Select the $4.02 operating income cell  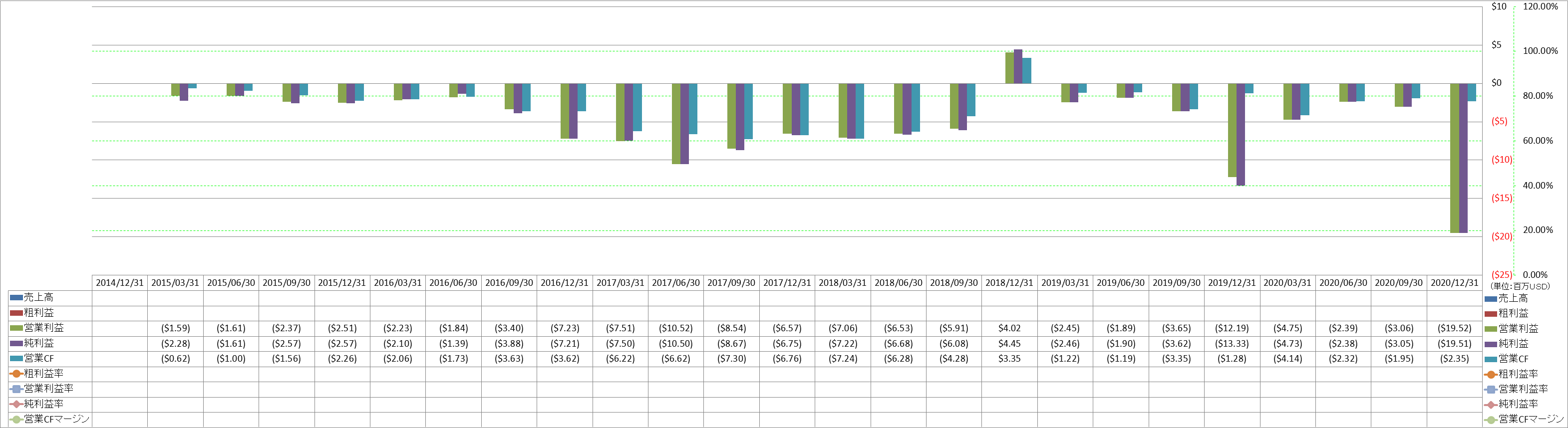[1009, 328]
